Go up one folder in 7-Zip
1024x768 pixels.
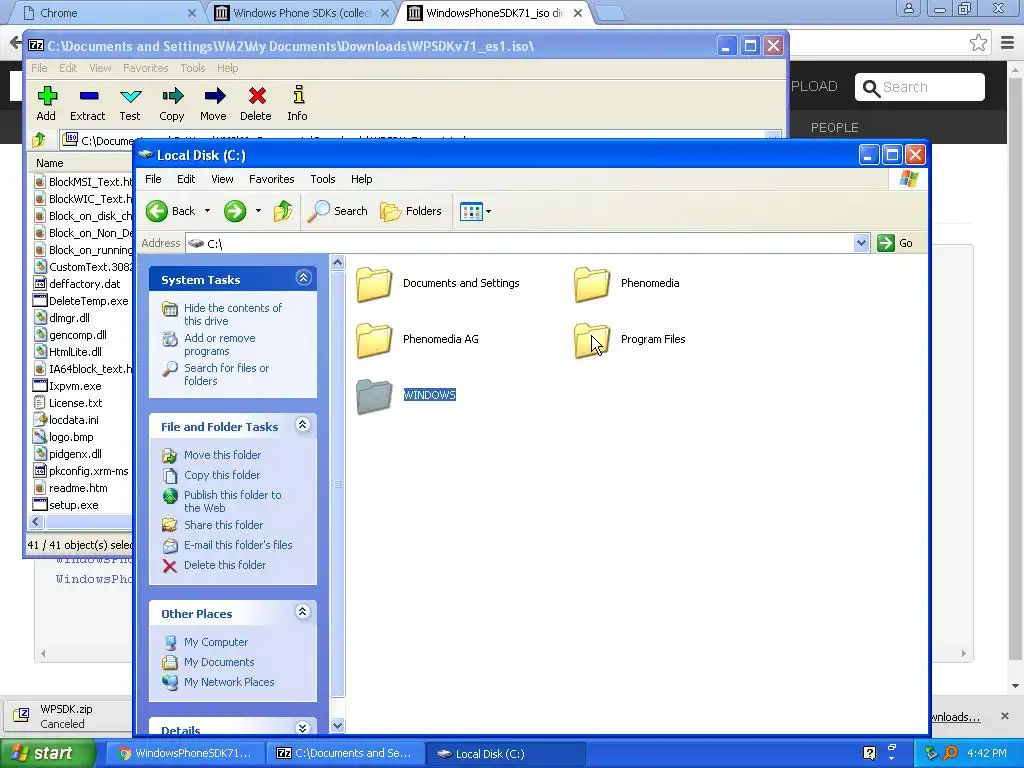39,139
